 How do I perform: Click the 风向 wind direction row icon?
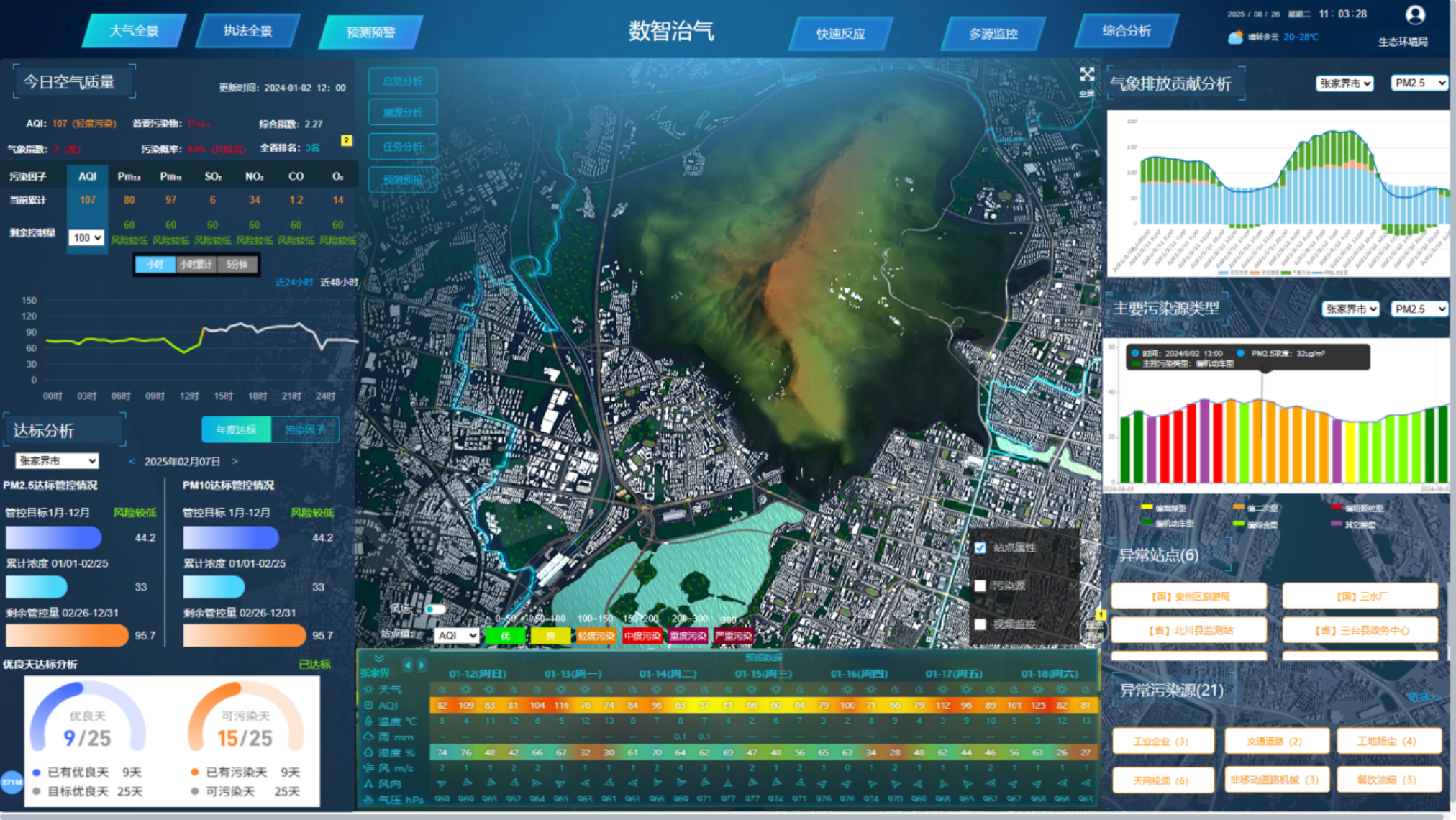[368, 784]
